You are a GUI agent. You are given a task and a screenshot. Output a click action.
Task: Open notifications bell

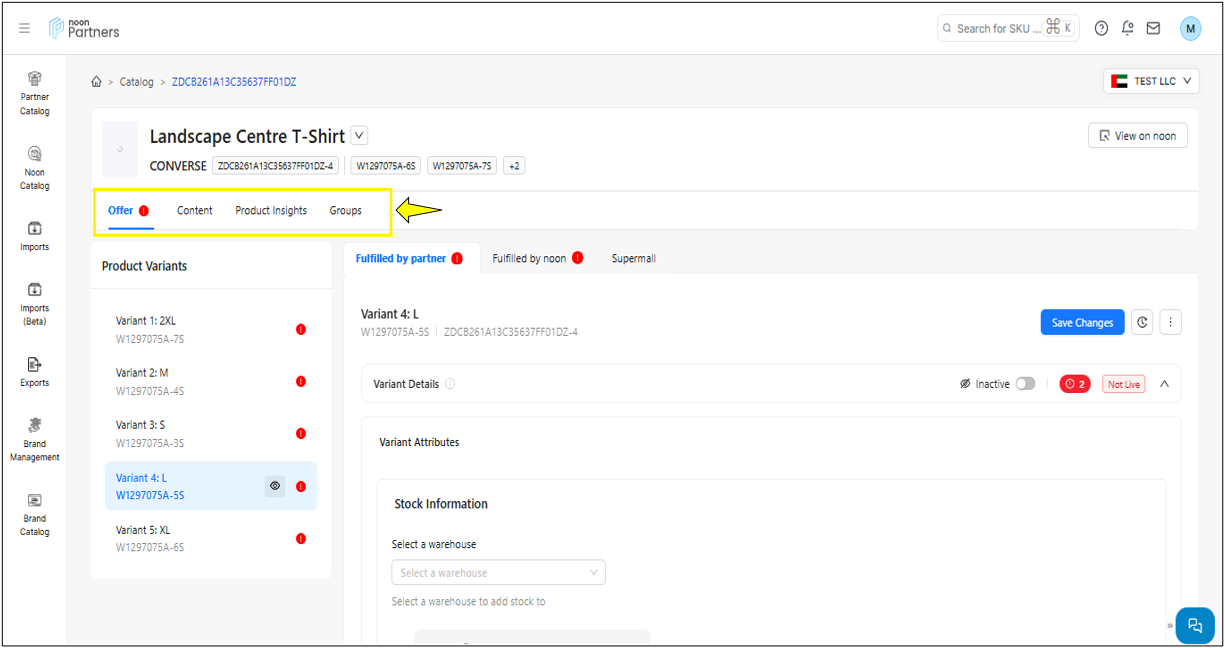[x=1127, y=28]
